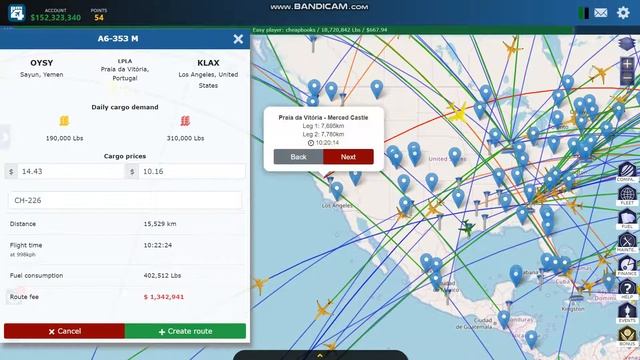Click the OYSY origin airport code
The width and height of the screenshot is (640, 360).
click(x=42, y=63)
